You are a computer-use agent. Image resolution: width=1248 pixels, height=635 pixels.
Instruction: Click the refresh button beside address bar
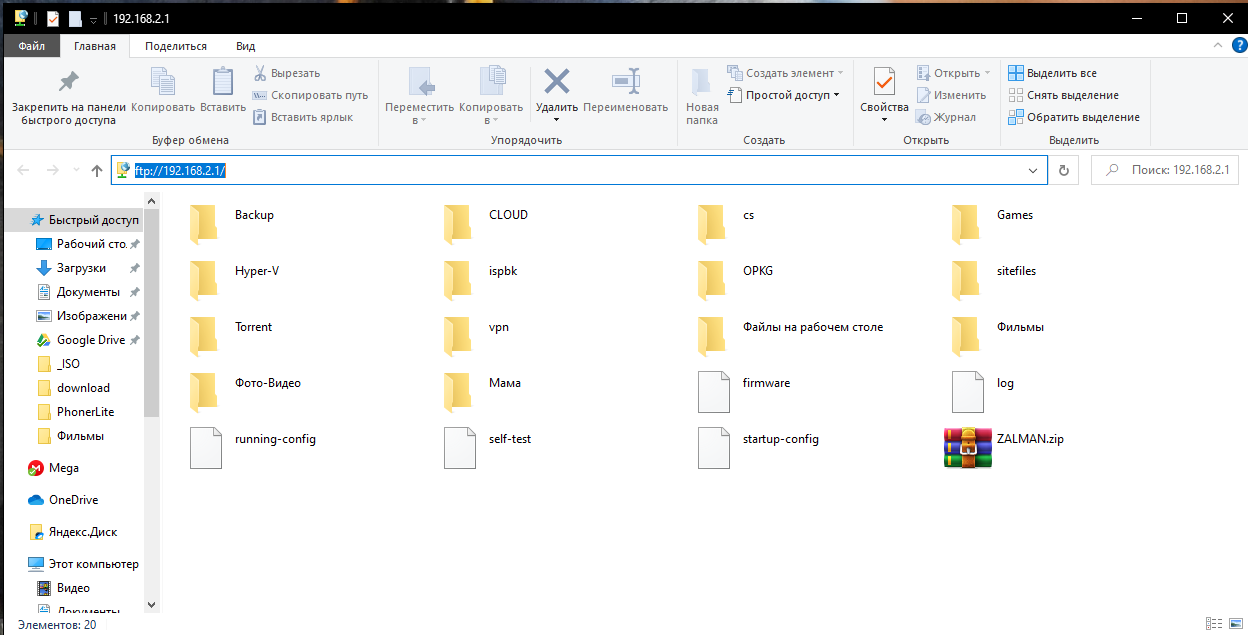coord(1064,171)
